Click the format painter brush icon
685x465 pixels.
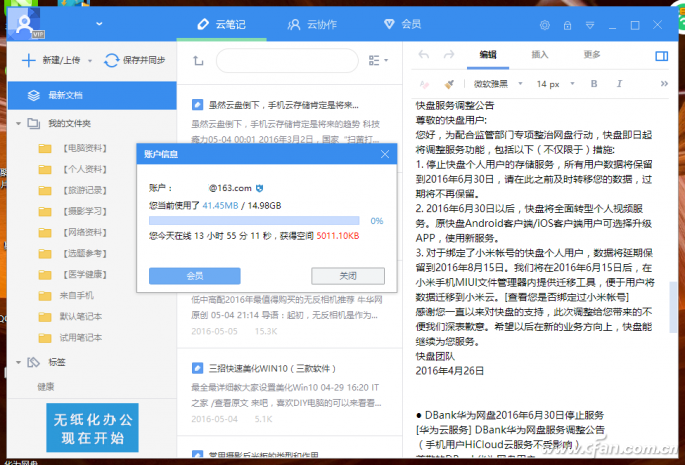pyautogui.click(x=449, y=84)
